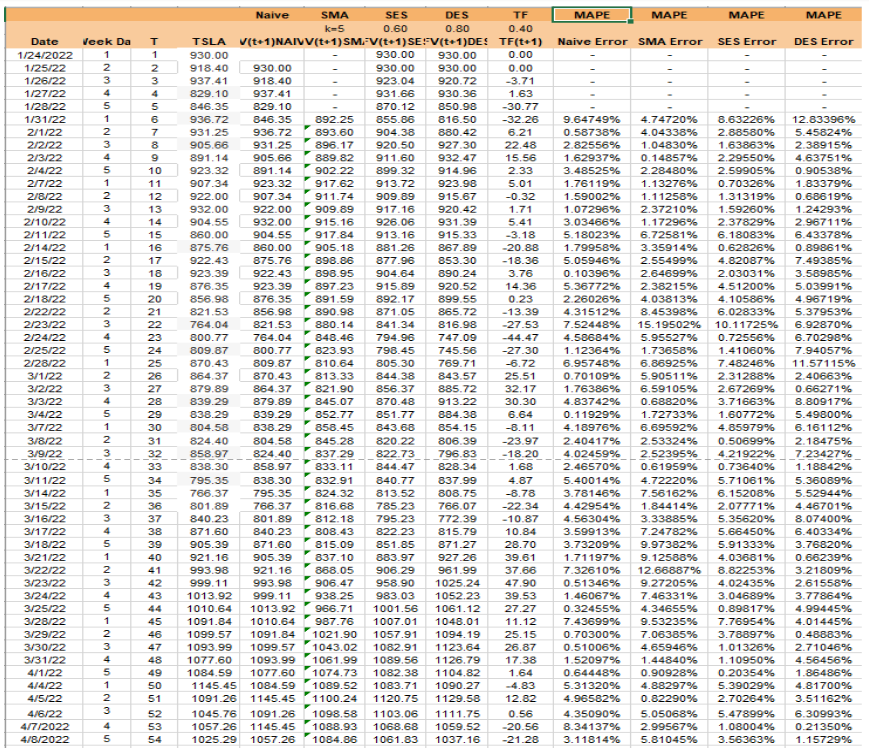The width and height of the screenshot is (869, 752).
Task: Select the date cell 1/31/22
Action: (x=44, y=119)
